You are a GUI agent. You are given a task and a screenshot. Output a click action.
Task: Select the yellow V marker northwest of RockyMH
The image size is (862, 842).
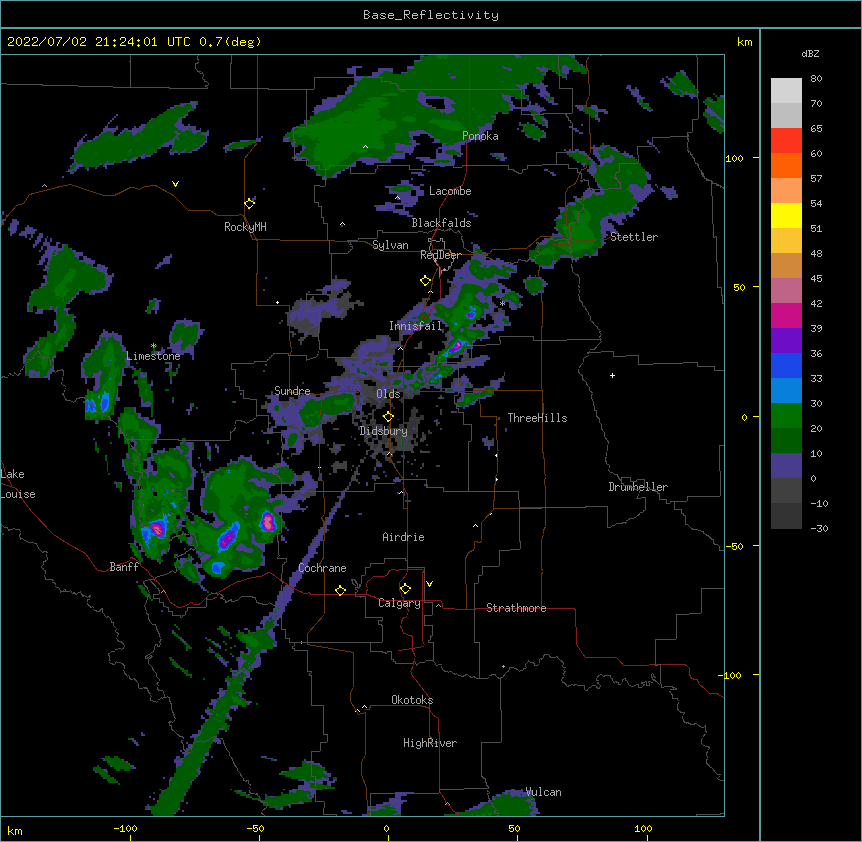point(175,184)
